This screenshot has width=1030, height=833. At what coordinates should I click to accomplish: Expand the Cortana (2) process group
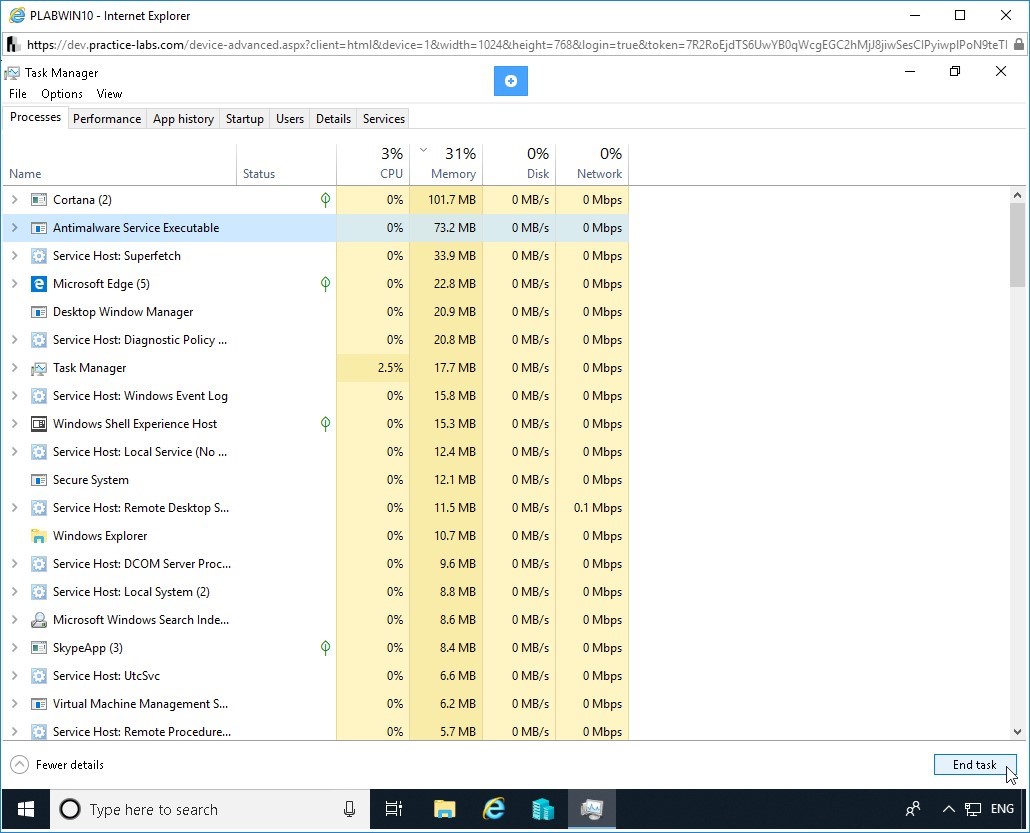pyautogui.click(x=14, y=200)
